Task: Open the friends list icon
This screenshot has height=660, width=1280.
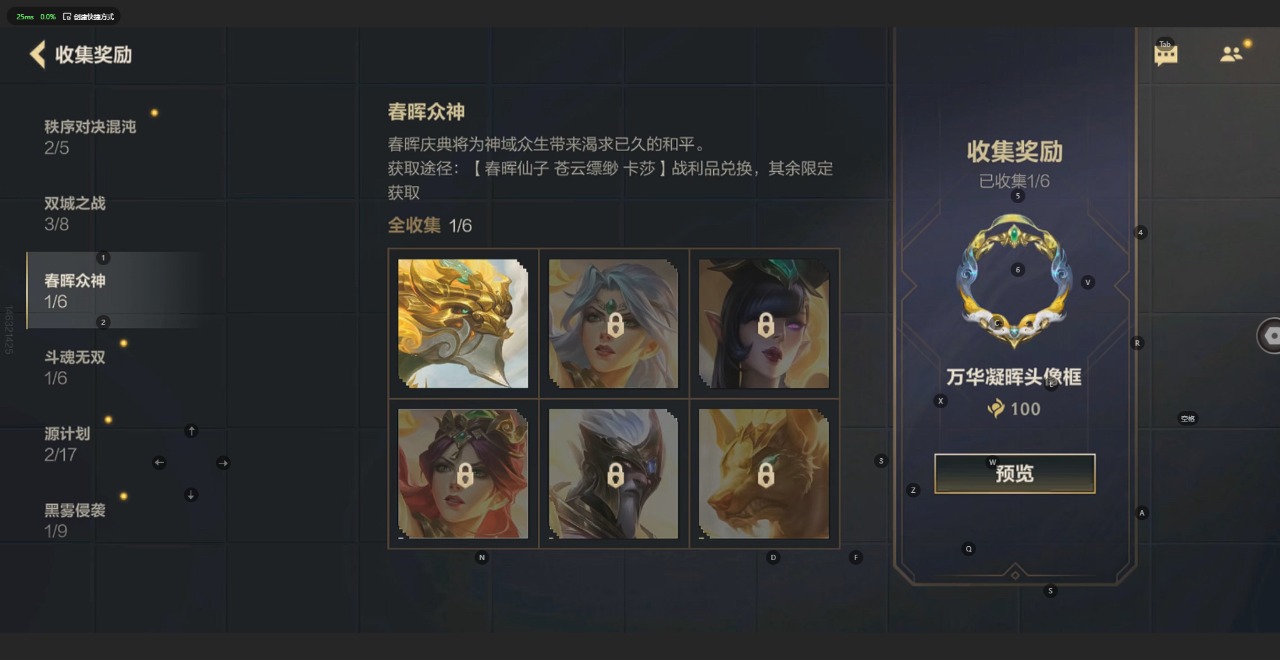Action: (1231, 54)
